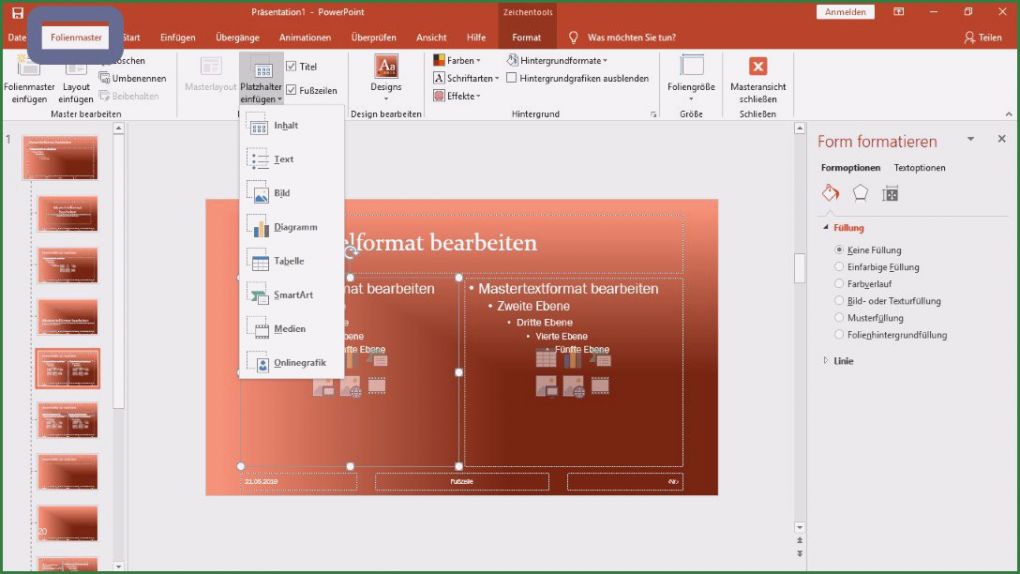Image resolution: width=1020 pixels, height=574 pixels.
Task: Insert an Inhalt placeholder from menu
Action: pyautogui.click(x=291, y=126)
